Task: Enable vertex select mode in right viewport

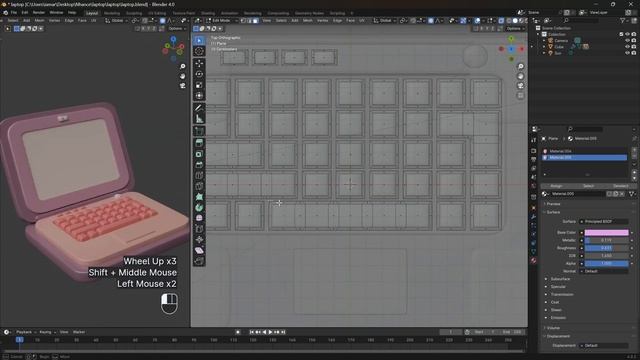Action: (x=243, y=20)
